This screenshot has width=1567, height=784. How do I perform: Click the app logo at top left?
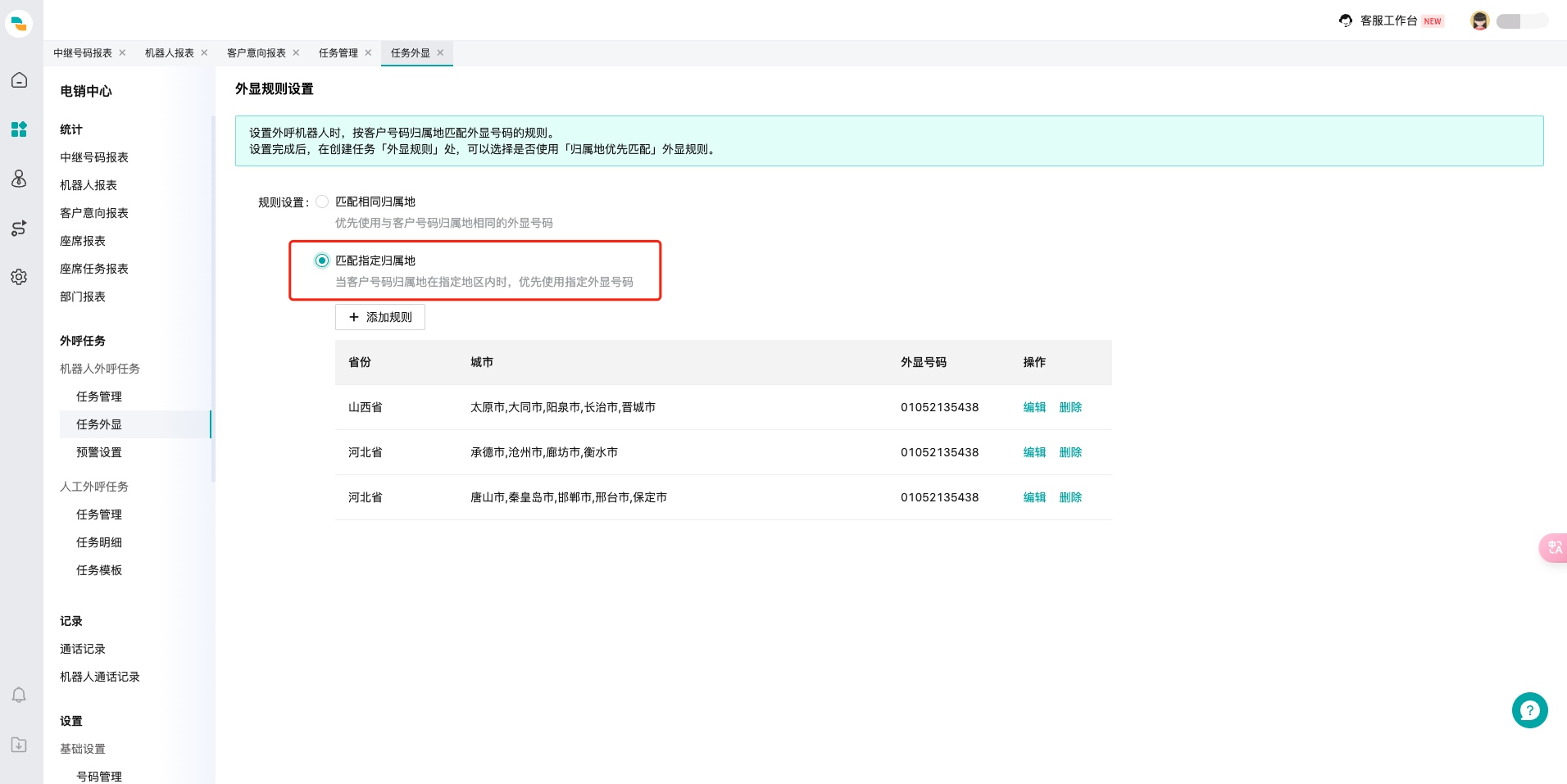point(19,24)
